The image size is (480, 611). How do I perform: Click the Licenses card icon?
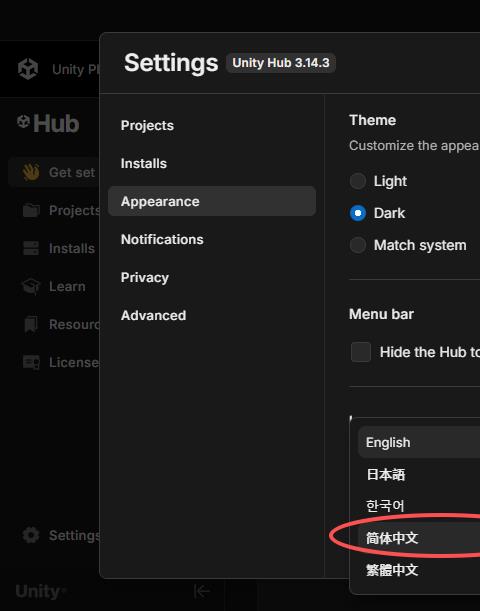[x=31, y=362]
